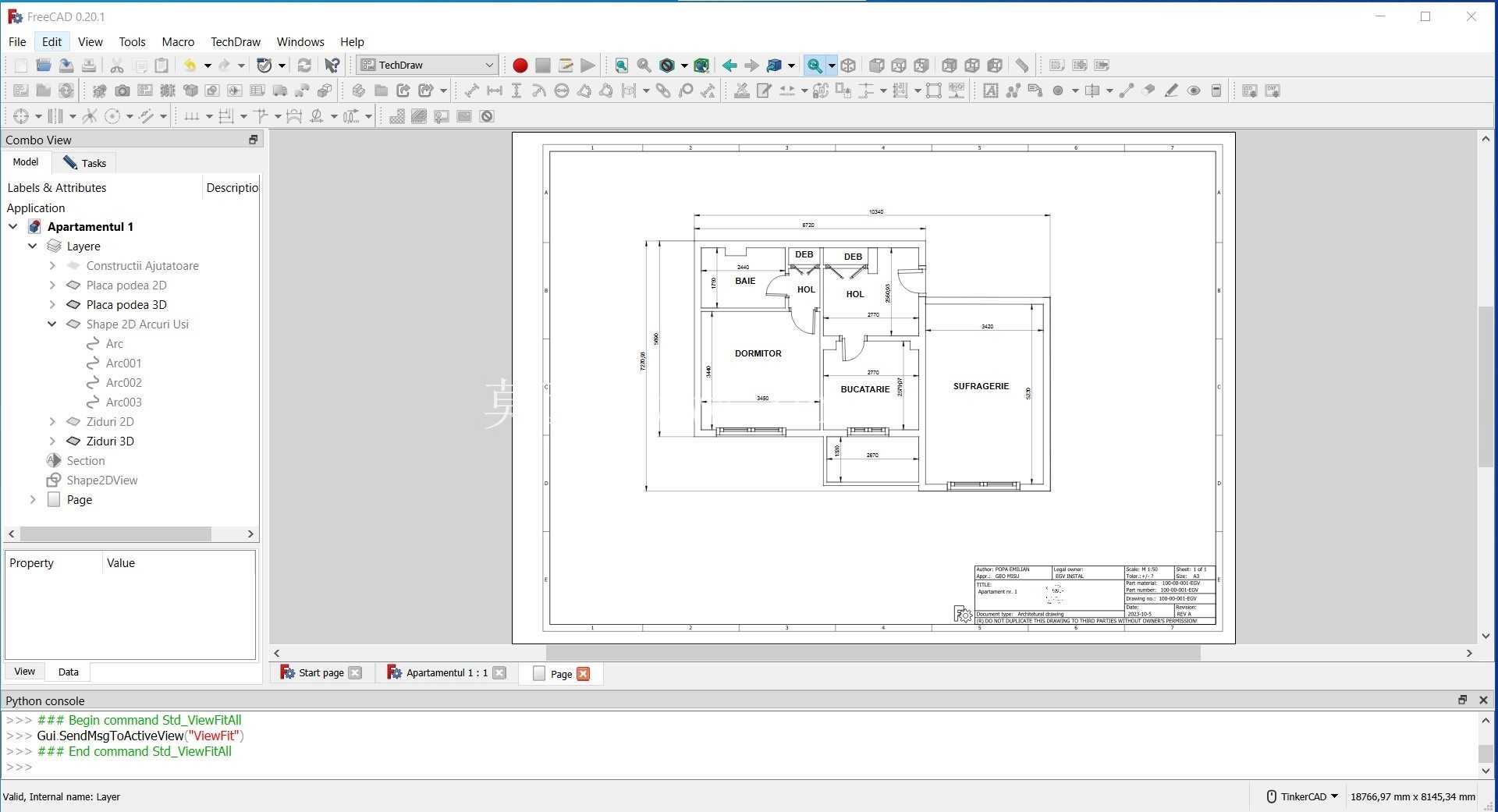Apply hatch pattern to a face icon
The image size is (1498, 812).
396,117
